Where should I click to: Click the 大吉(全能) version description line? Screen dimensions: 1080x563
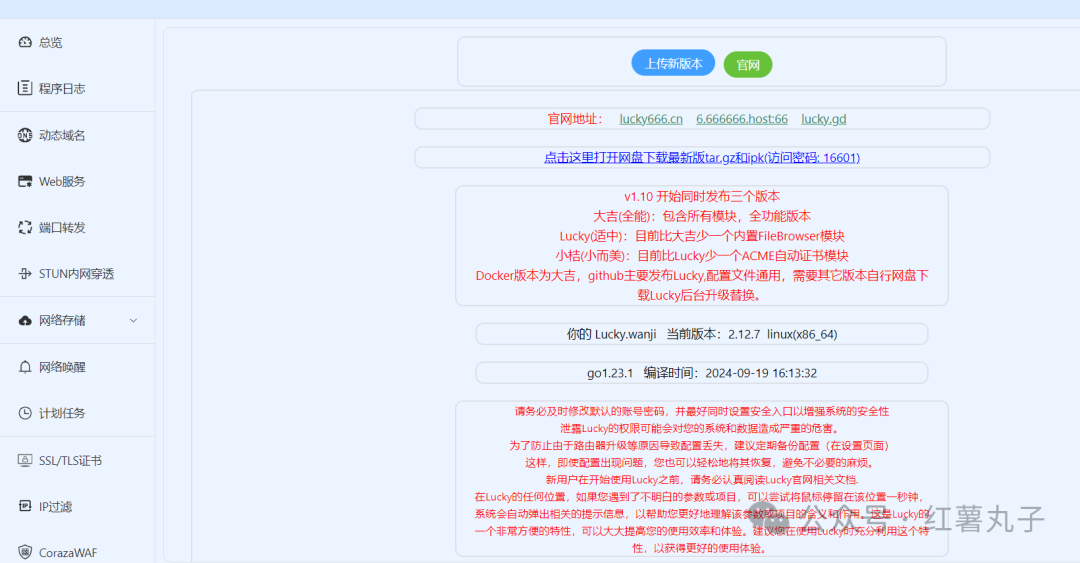click(702, 216)
